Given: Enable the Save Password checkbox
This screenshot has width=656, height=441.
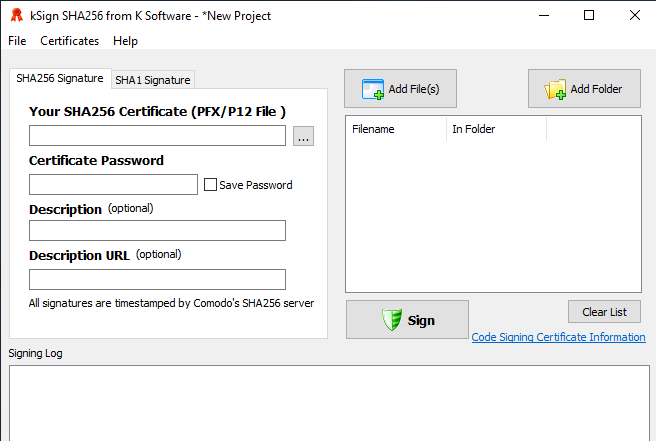Looking at the screenshot, I should click(x=210, y=184).
